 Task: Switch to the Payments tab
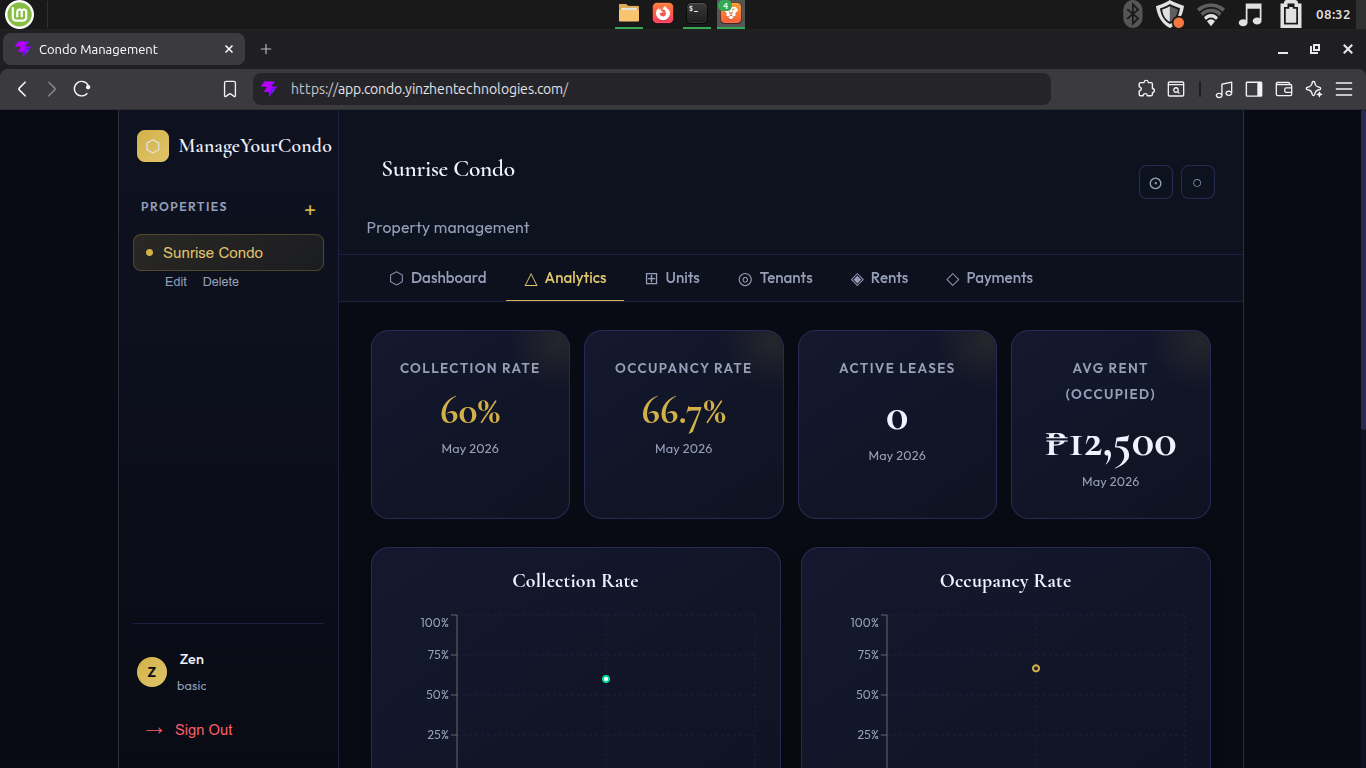click(989, 278)
